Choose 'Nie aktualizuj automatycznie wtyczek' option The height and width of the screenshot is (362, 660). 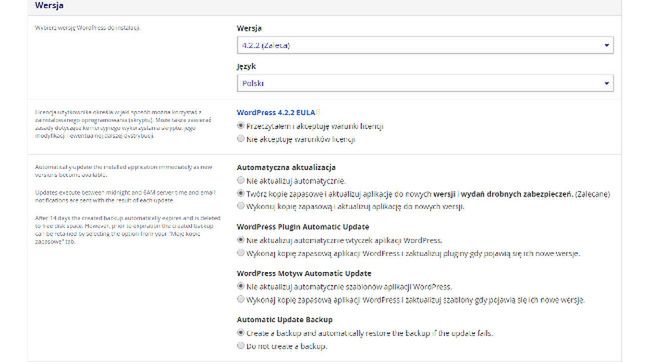click(x=241, y=240)
